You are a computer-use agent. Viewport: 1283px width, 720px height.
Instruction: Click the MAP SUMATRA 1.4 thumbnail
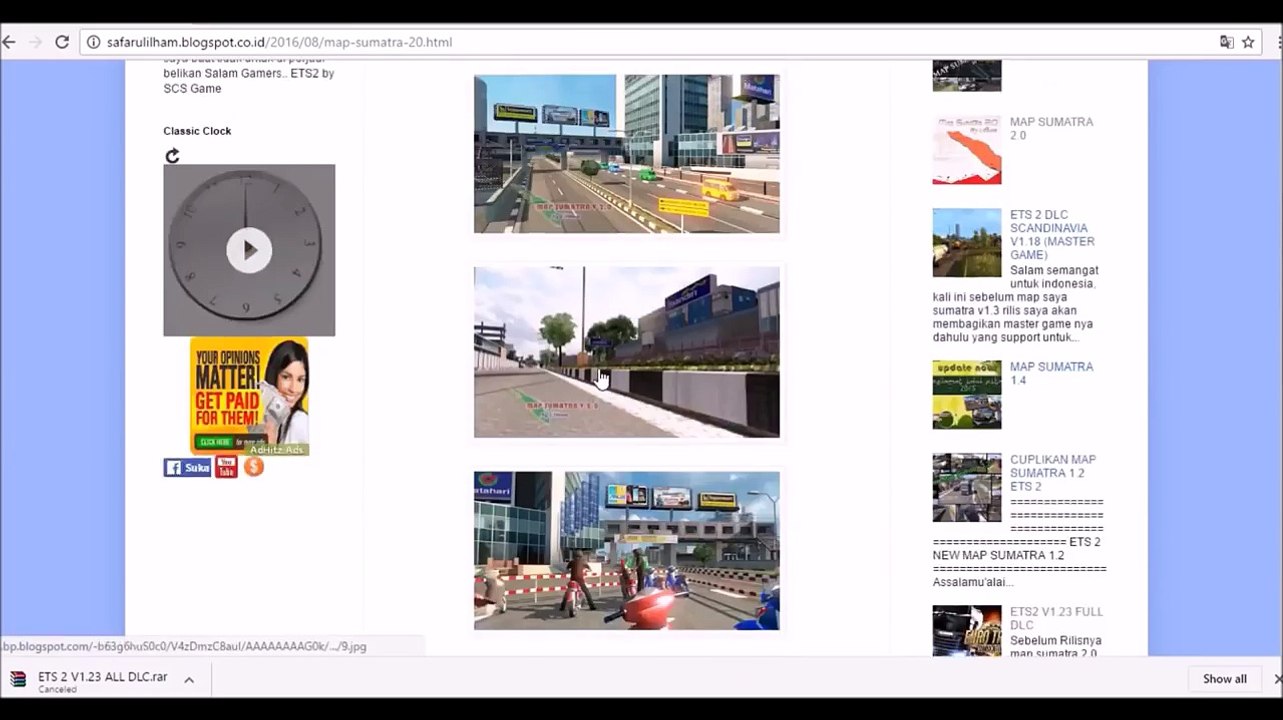click(x=967, y=395)
